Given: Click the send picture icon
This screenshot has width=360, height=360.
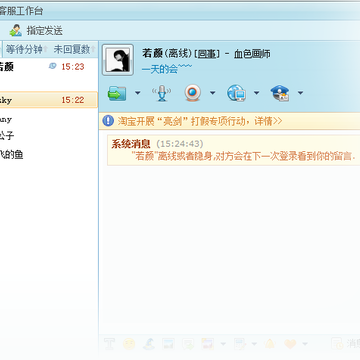Looking at the screenshot, I should (168, 343).
